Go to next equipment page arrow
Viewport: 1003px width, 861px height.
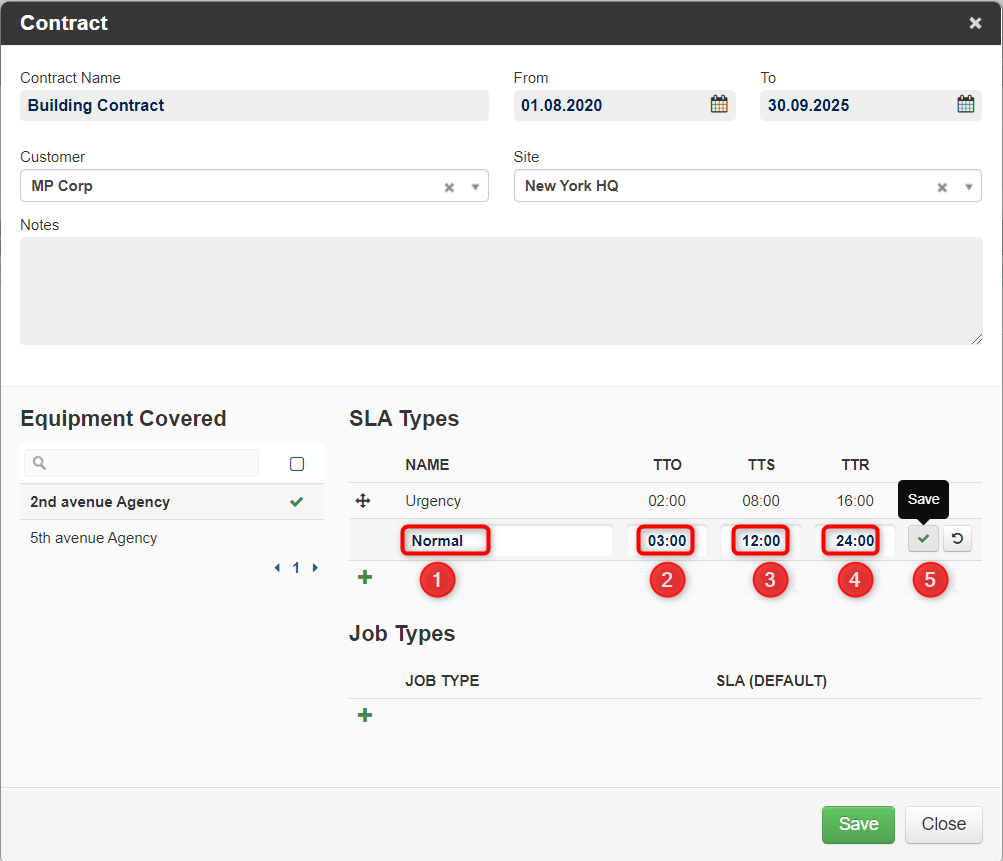click(x=315, y=567)
